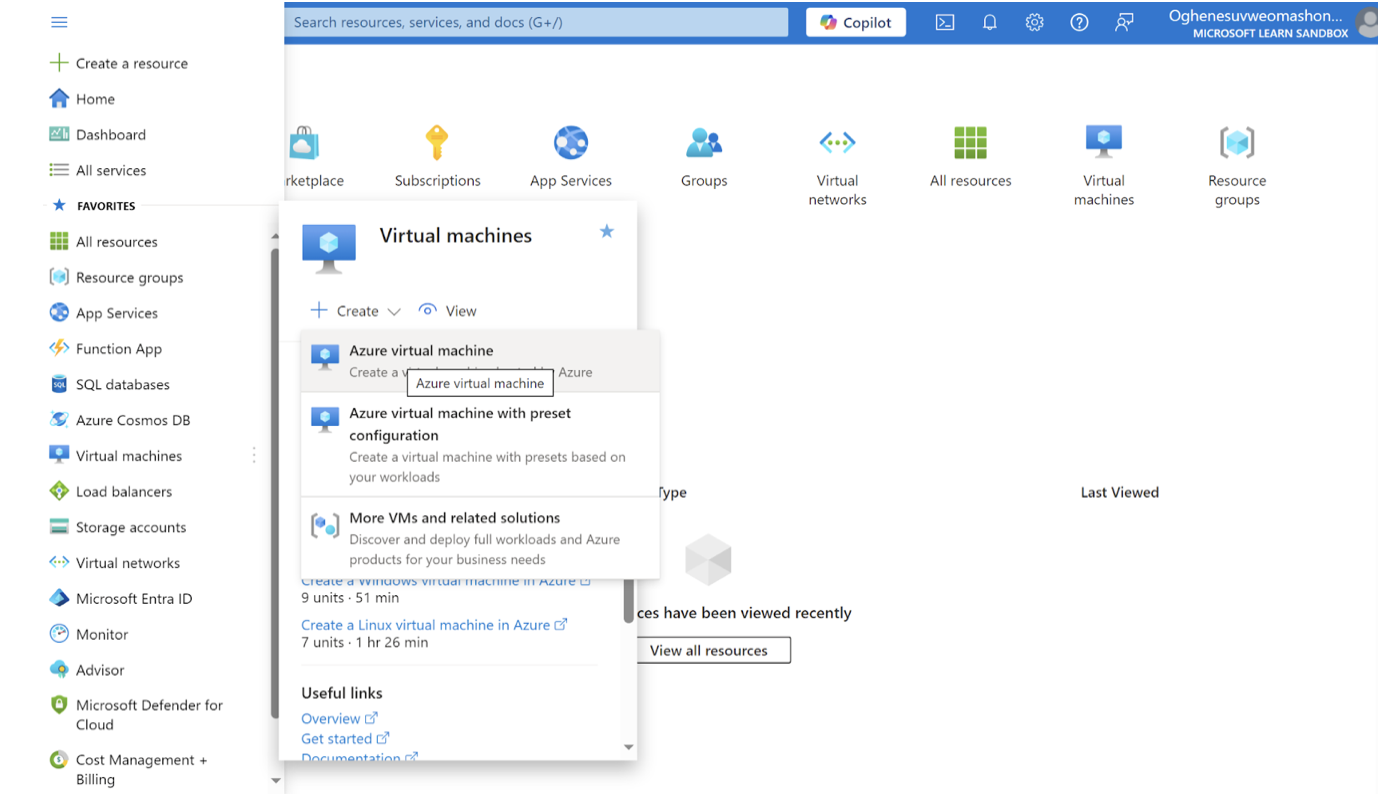Image resolution: width=1382 pixels, height=802 pixels.
Task: Click the SQL databases icon in sidebar
Action: tap(59, 384)
